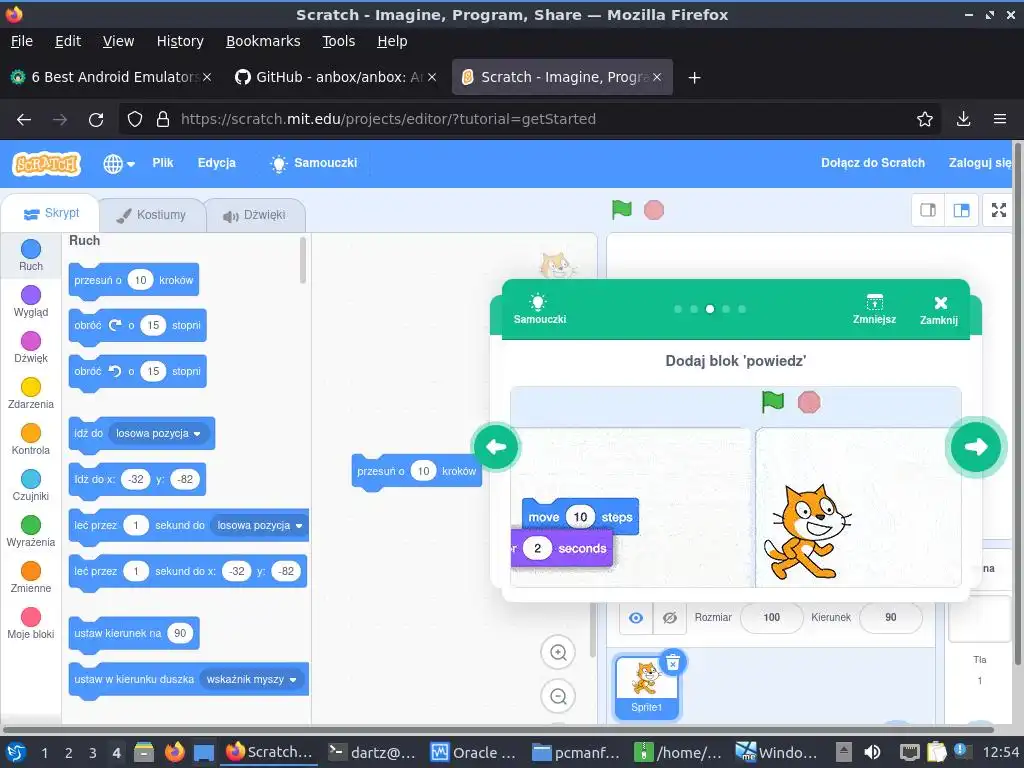
Task: Open the Edycja menu
Action: 217,163
